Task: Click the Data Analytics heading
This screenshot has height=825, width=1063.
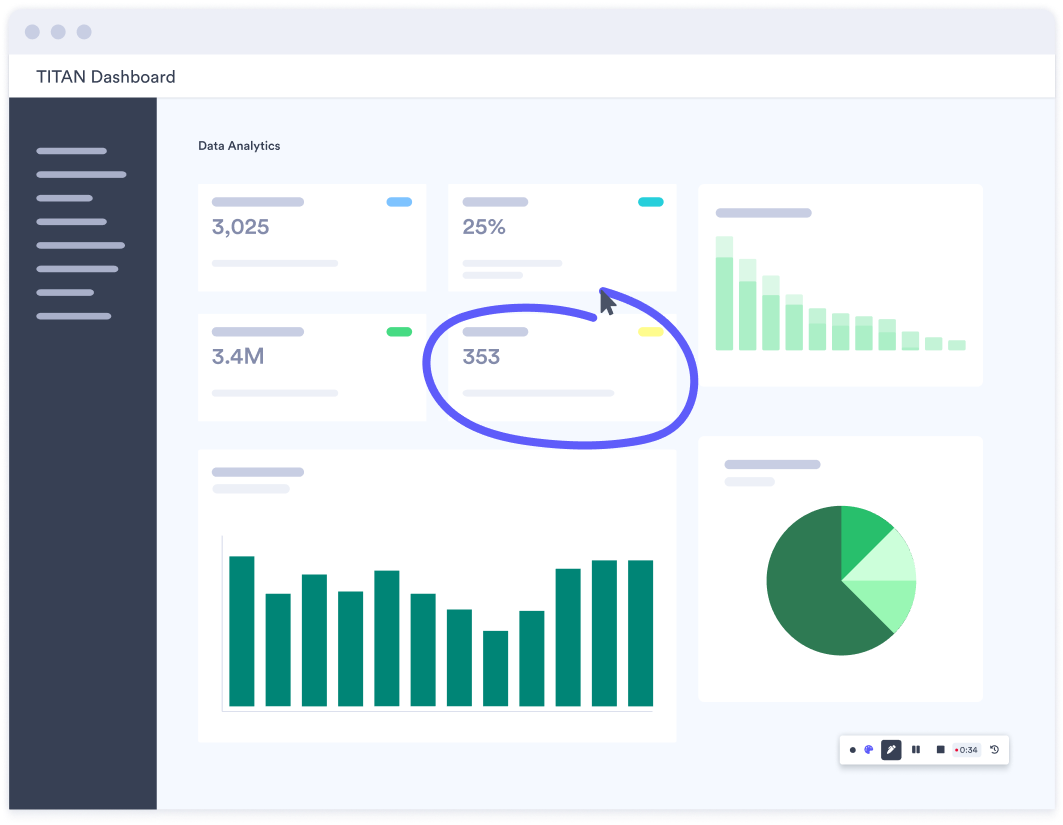Action: (x=239, y=146)
